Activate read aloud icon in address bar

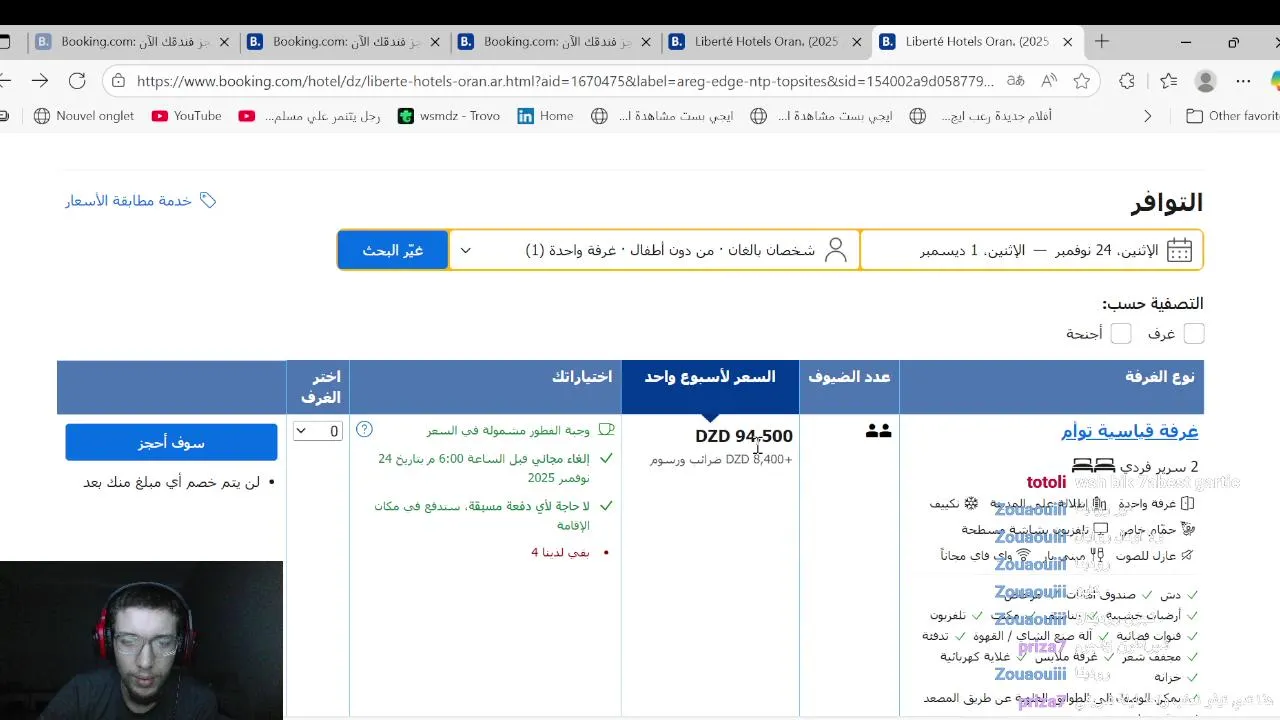pos(1048,81)
